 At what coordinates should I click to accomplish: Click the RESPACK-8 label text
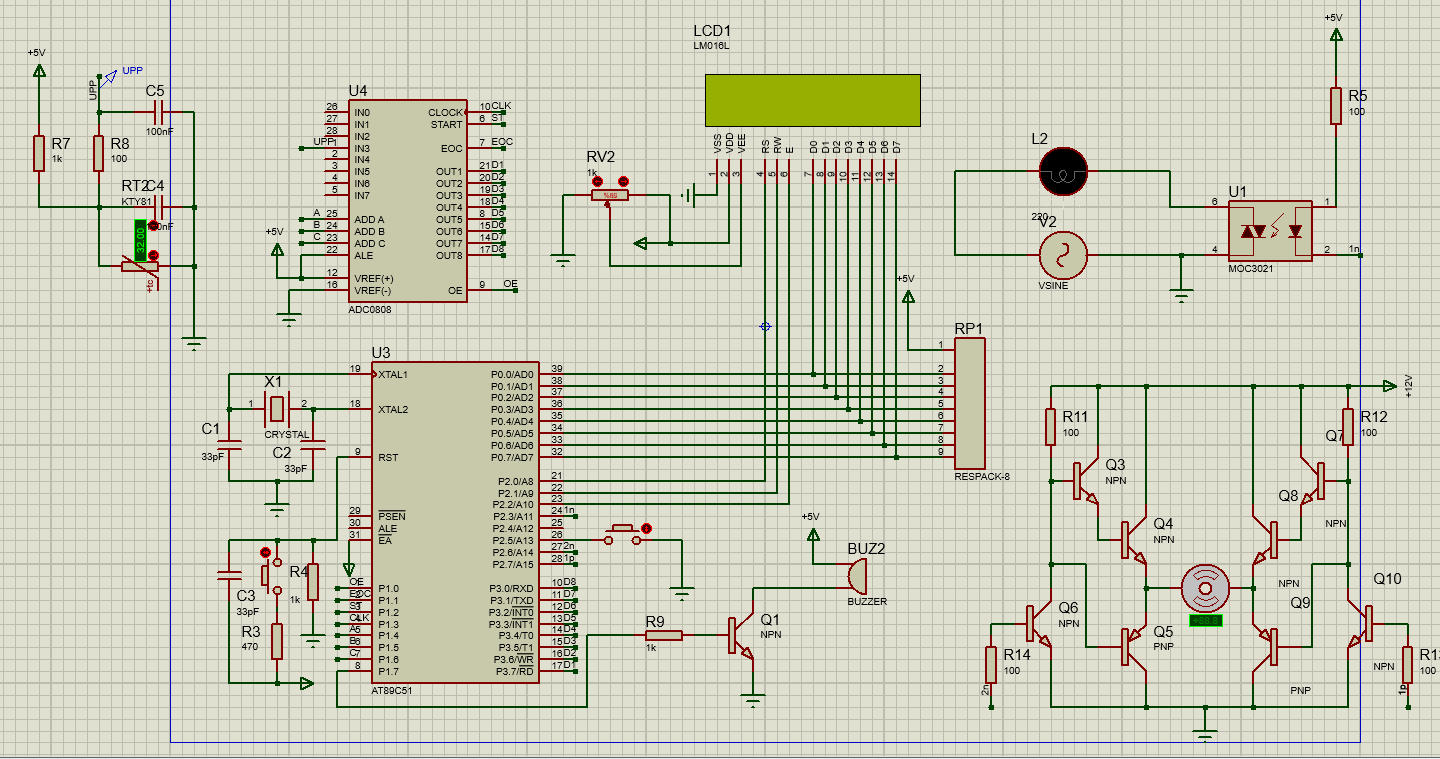(982, 477)
